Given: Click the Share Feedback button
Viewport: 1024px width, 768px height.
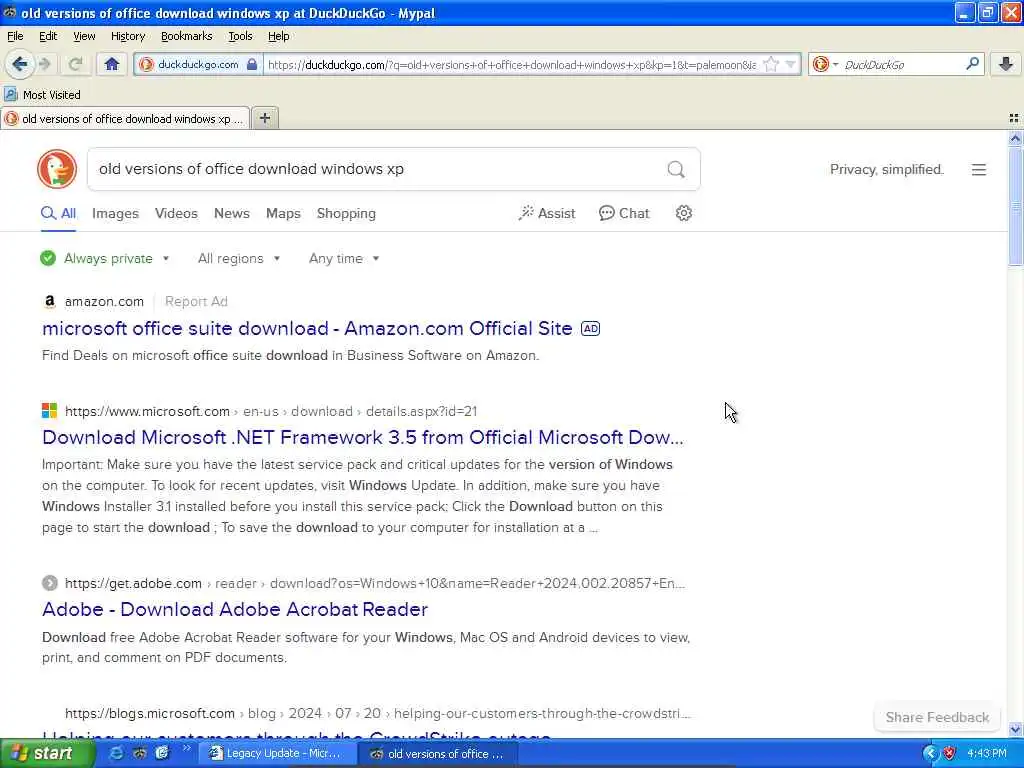Looking at the screenshot, I should (937, 717).
